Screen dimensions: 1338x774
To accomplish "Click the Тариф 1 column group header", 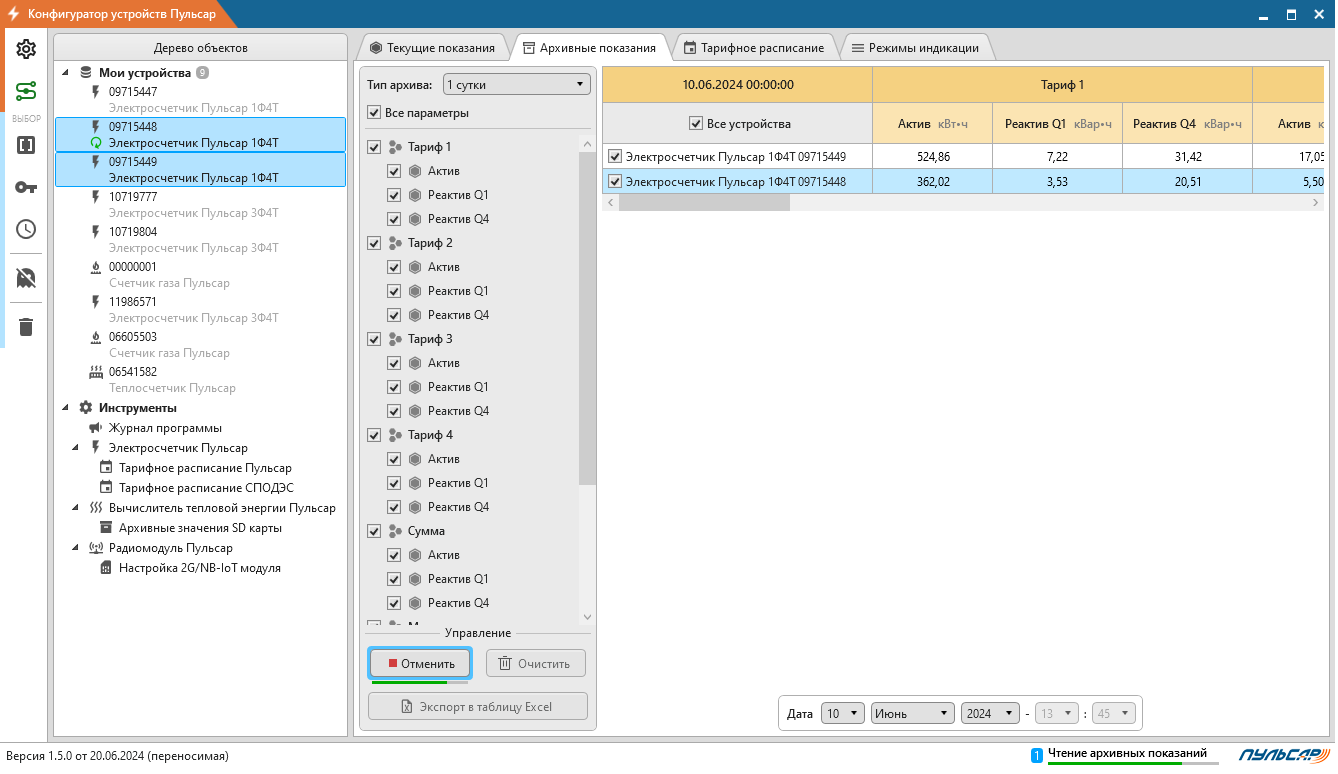I will pos(1062,85).
